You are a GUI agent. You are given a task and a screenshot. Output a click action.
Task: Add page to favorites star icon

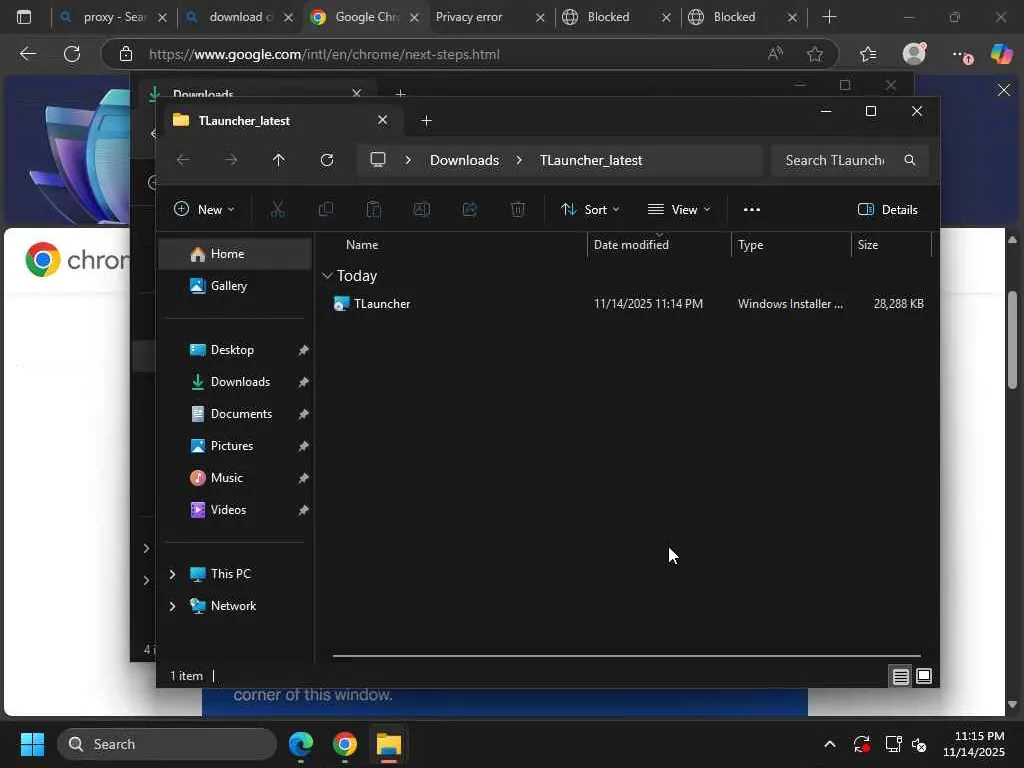coord(814,54)
